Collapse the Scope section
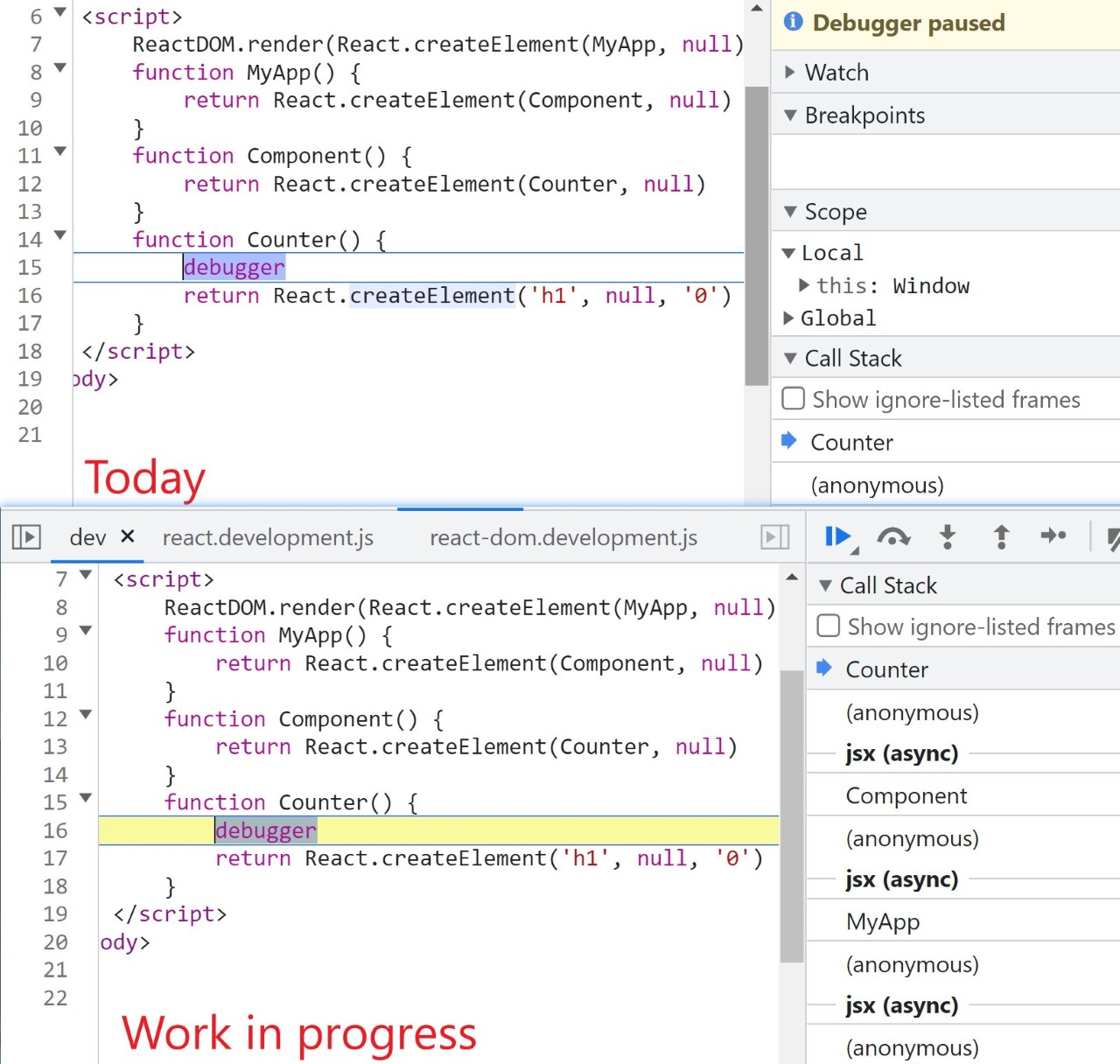This screenshot has width=1120, height=1064. [790, 211]
